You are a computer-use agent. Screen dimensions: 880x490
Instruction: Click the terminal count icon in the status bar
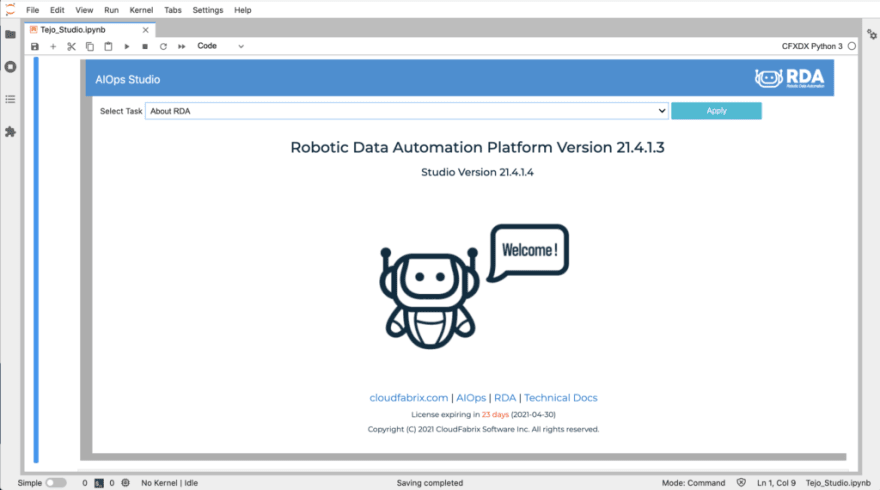tap(99, 483)
